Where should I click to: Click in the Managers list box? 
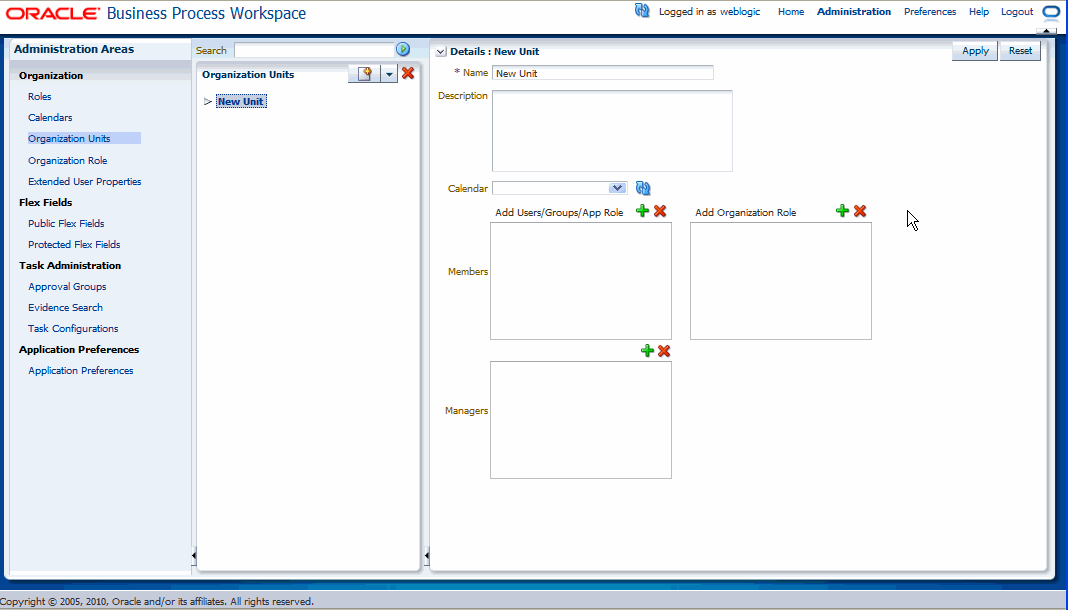581,420
